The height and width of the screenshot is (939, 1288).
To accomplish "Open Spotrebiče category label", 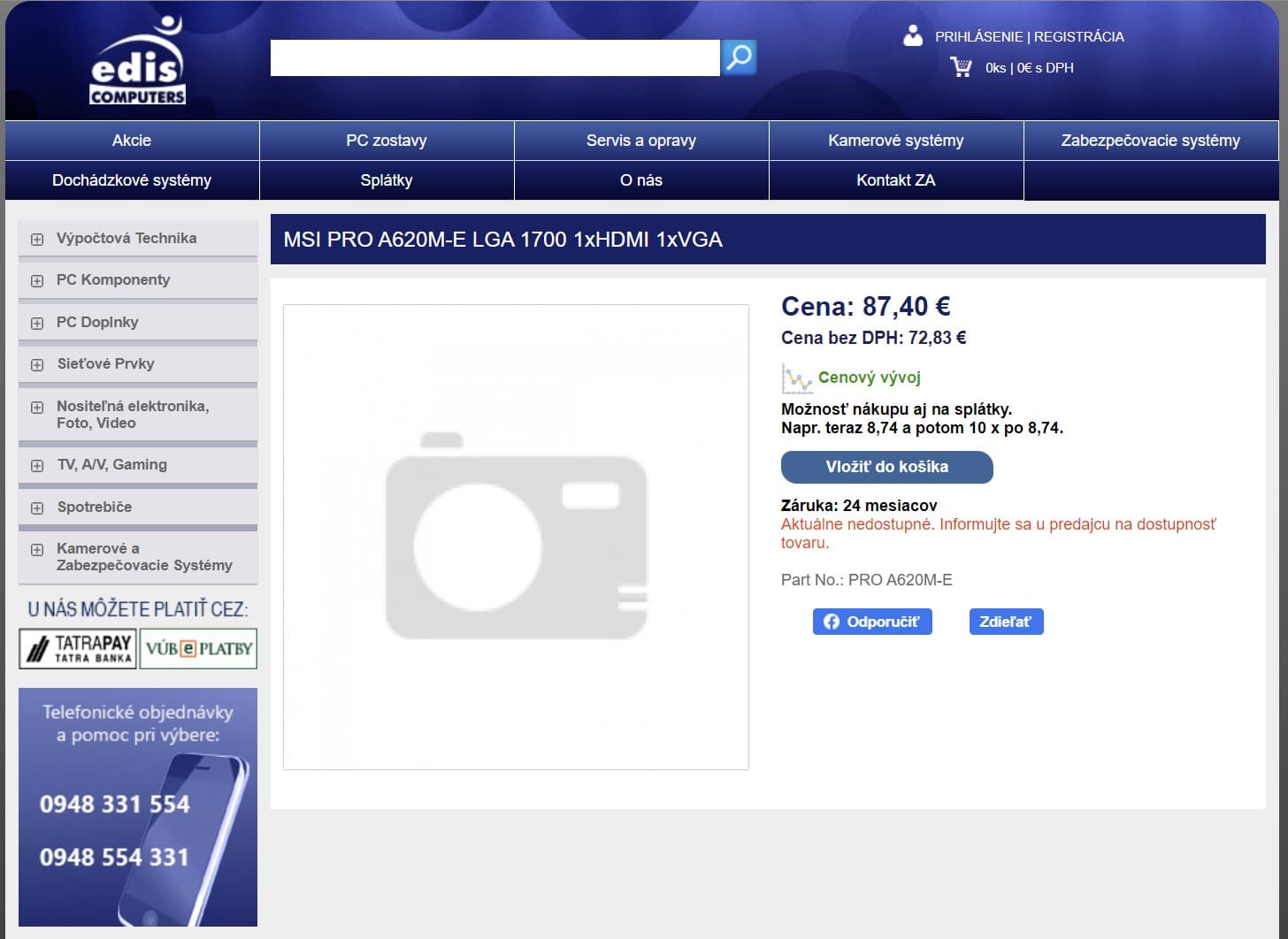I will [x=95, y=507].
